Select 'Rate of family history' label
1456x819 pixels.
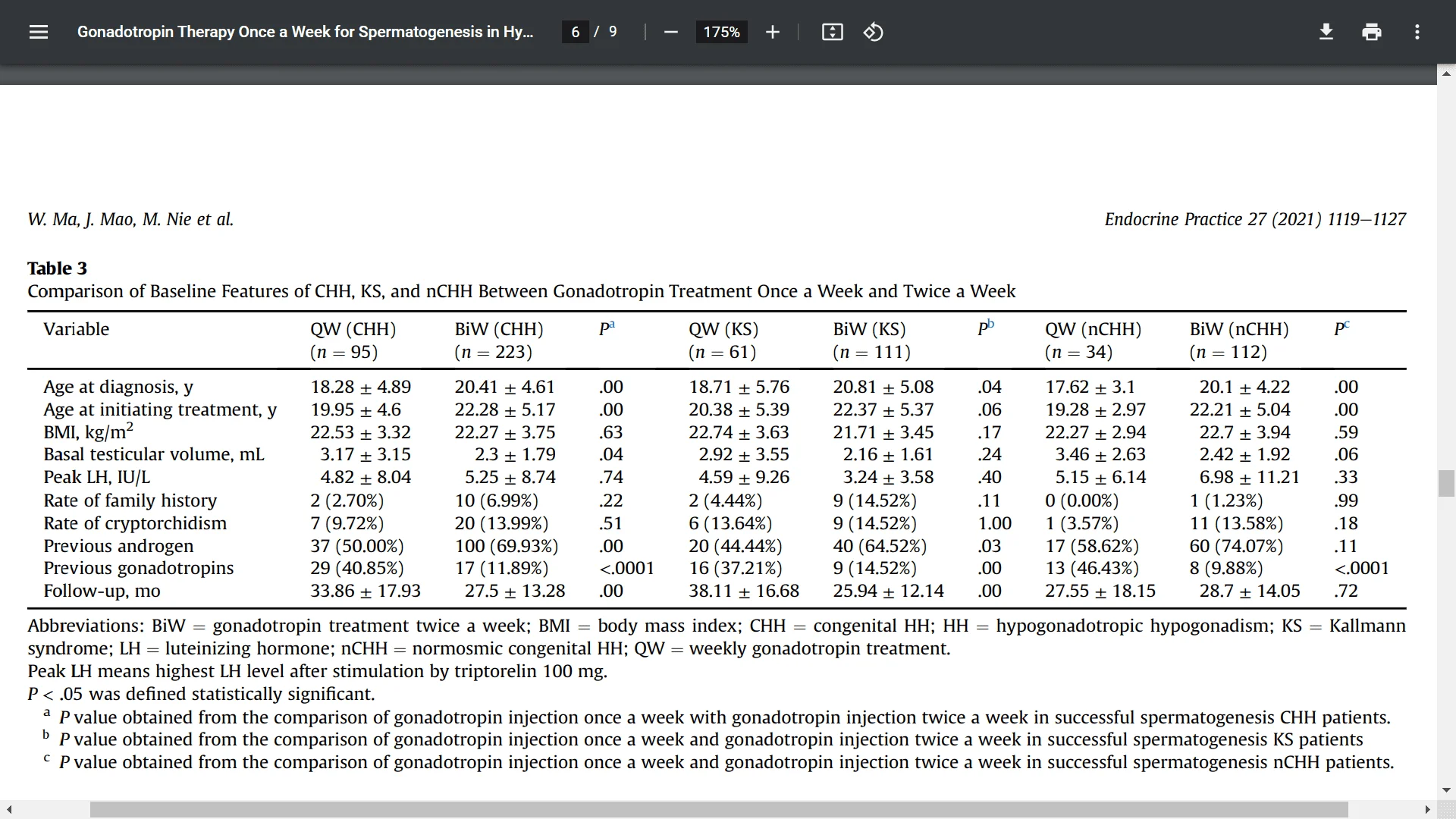pyautogui.click(x=130, y=500)
